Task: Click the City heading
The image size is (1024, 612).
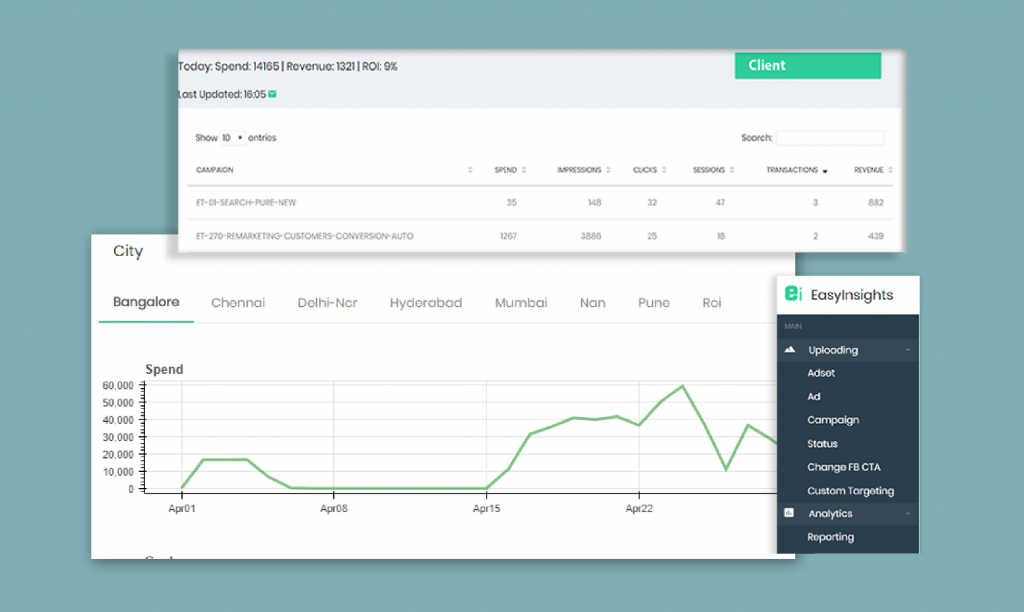Action: (128, 251)
